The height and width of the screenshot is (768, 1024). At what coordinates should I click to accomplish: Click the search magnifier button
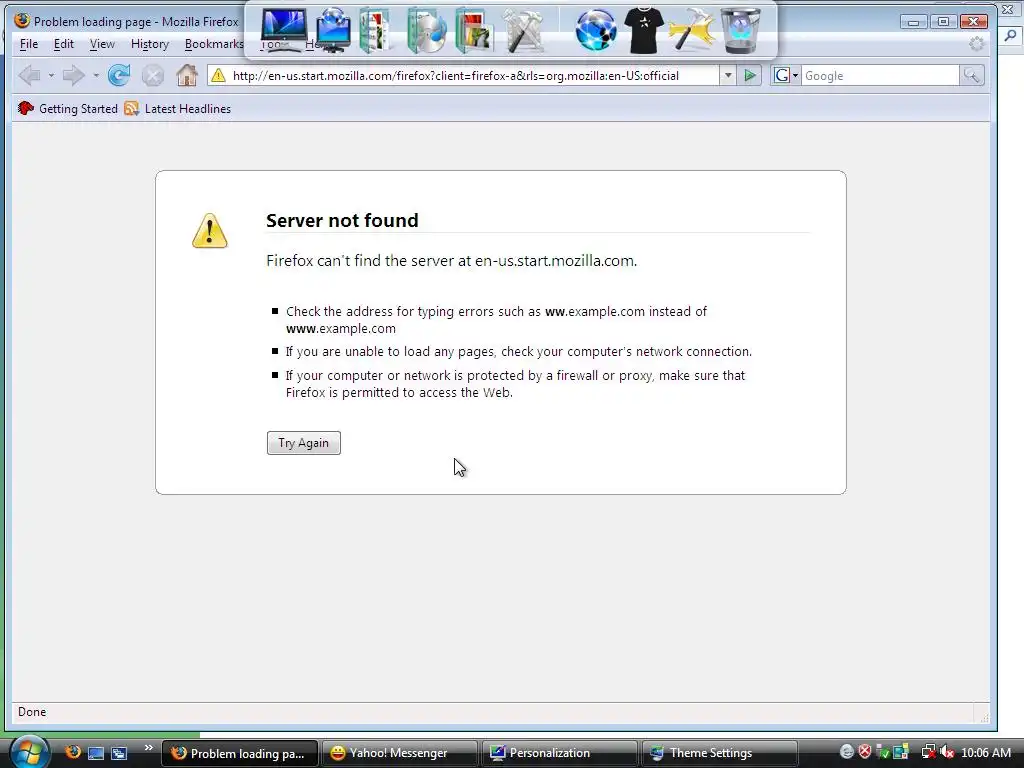coord(972,76)
